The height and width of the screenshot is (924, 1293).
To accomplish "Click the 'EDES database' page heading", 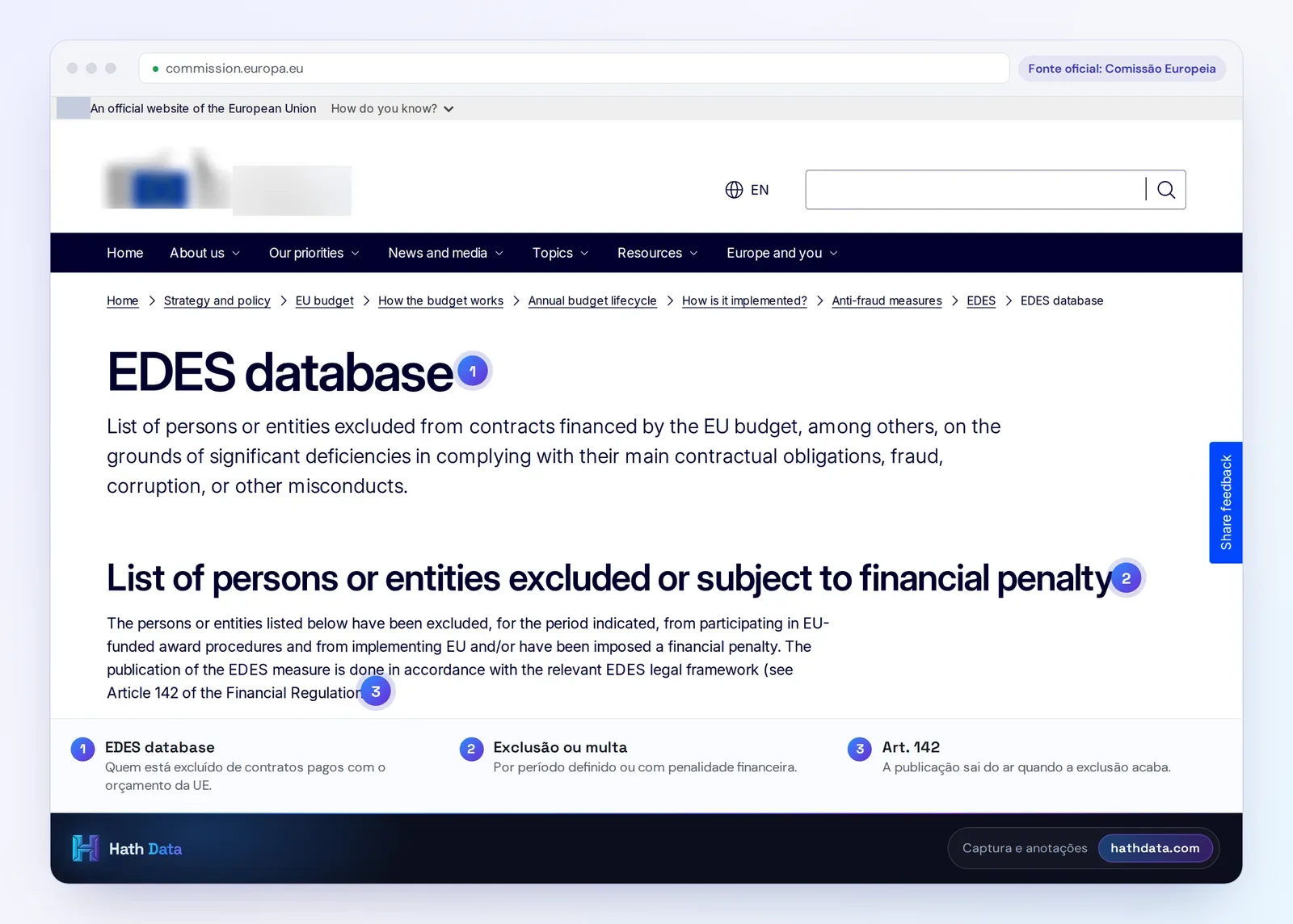I will (280, 372).
